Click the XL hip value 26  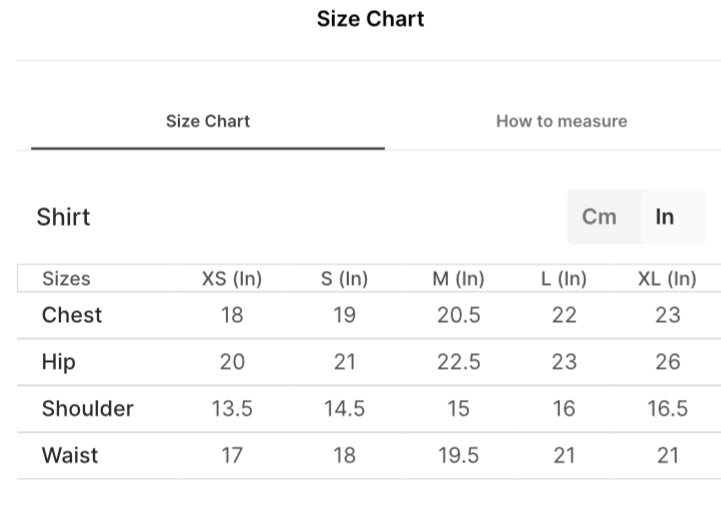click(x=667, y=362)
